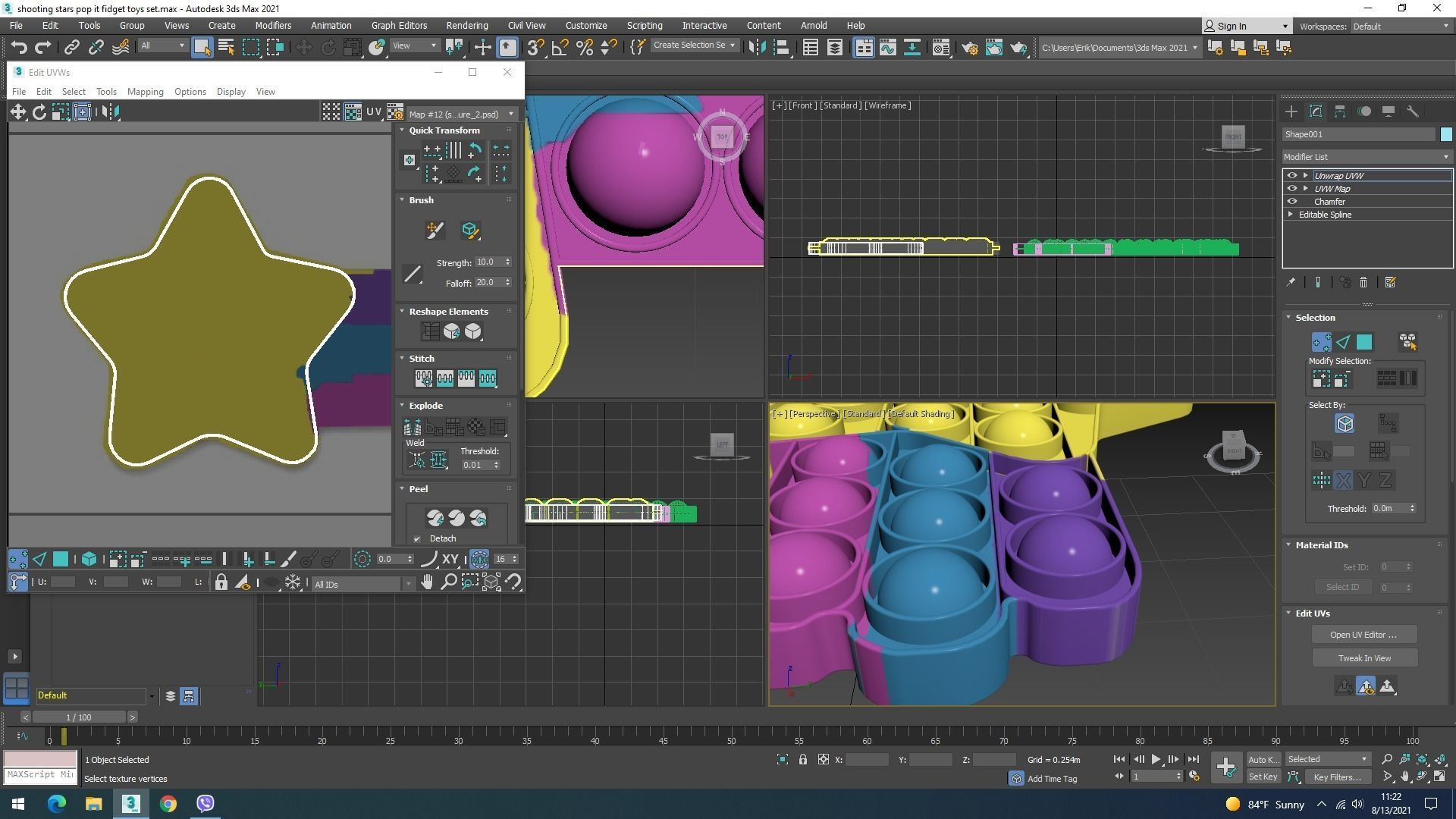Toggle visibility eye of Unwrap UVW modifier

coord(1292,176)
